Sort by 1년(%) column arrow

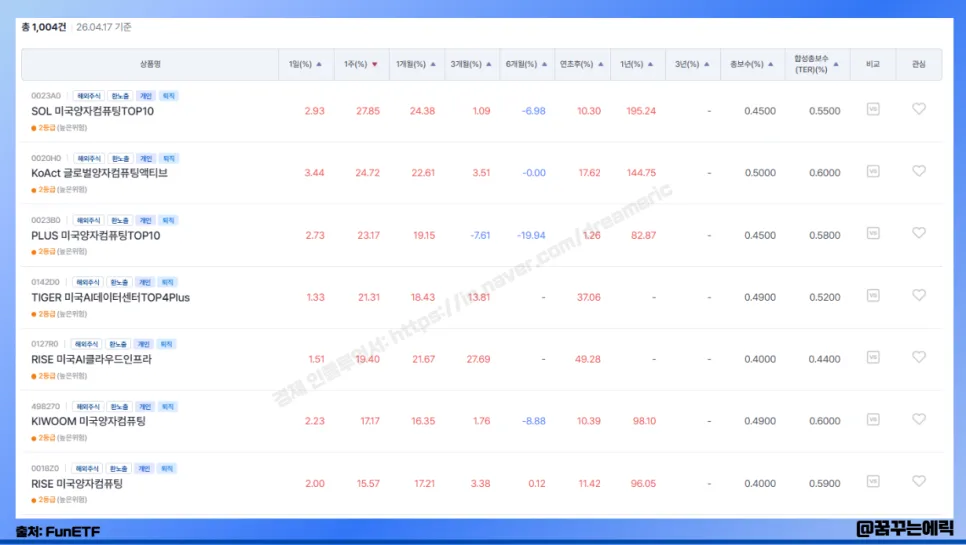point(651,64)
